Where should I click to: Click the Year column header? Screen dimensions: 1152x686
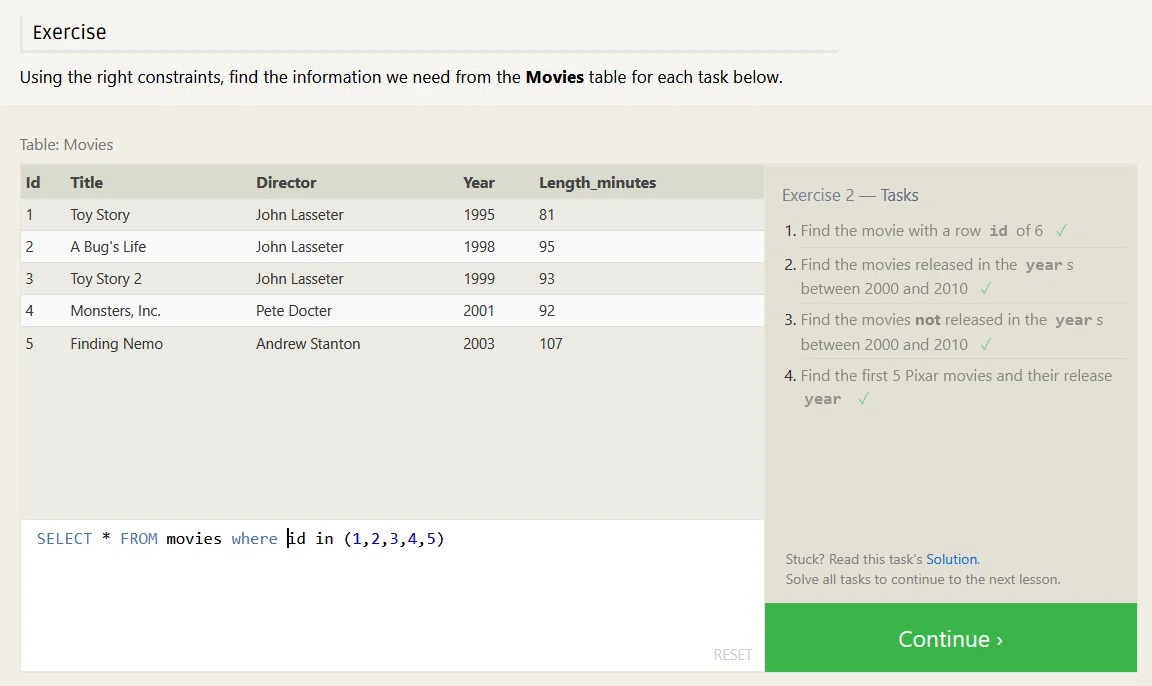click(479, 183)
